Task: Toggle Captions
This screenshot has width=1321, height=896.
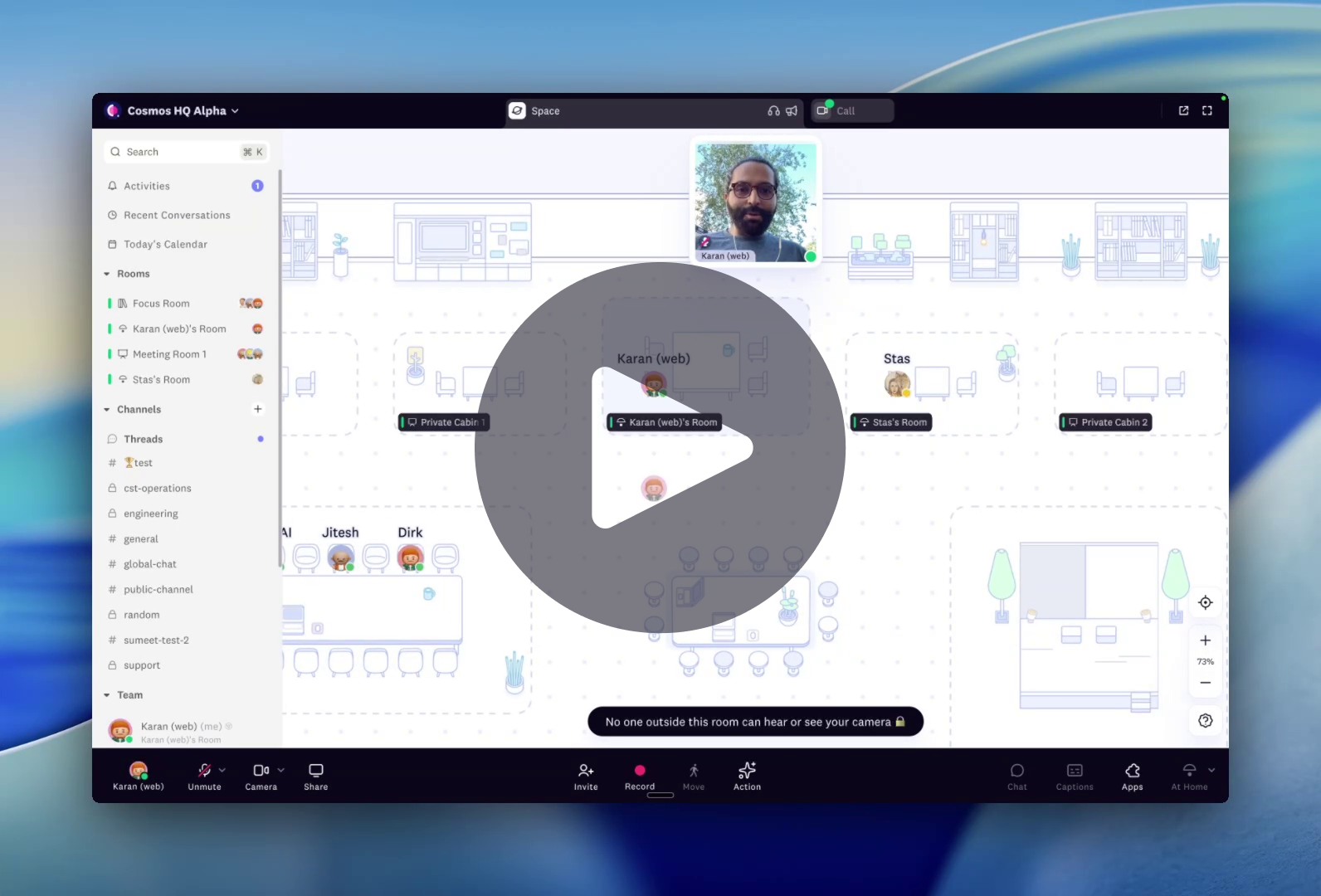Action: pyautogui.click(x=1075, y=777)
